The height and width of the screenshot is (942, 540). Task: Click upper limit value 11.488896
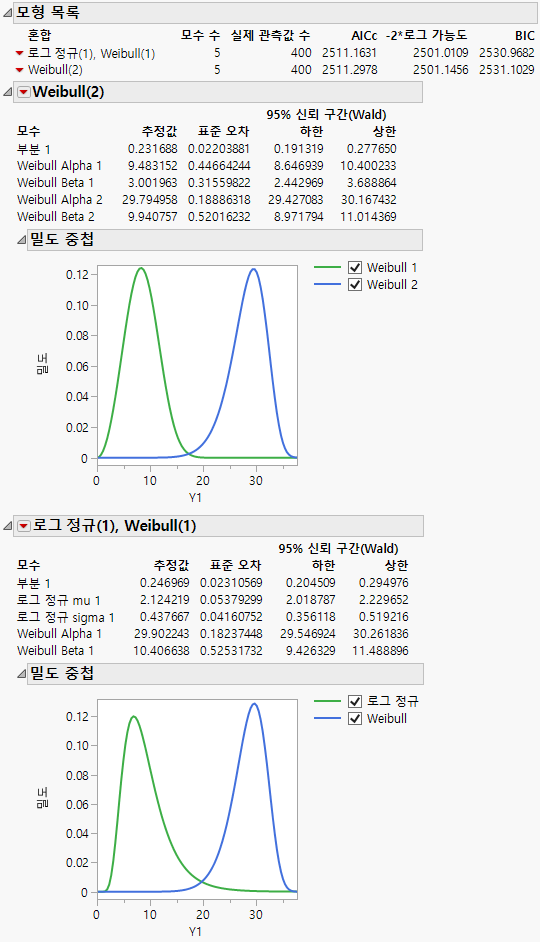(x=380, y=651)
